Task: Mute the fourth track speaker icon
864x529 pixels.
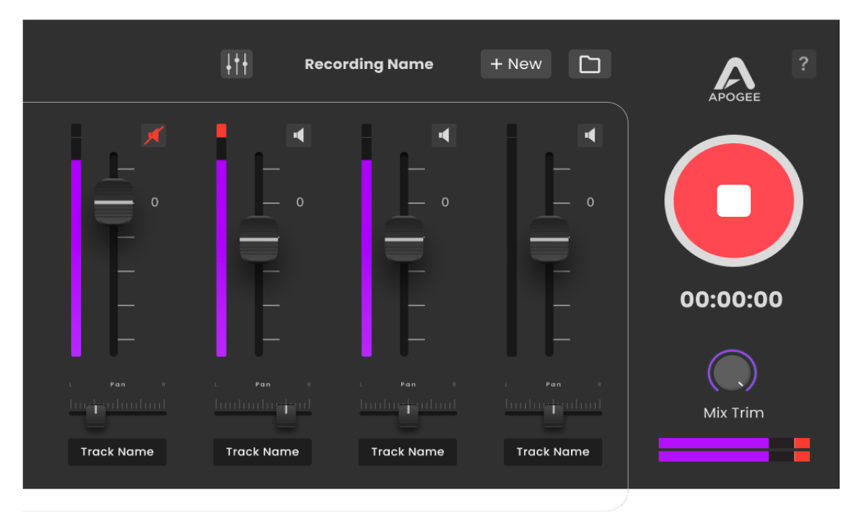Action: point(590,135)
